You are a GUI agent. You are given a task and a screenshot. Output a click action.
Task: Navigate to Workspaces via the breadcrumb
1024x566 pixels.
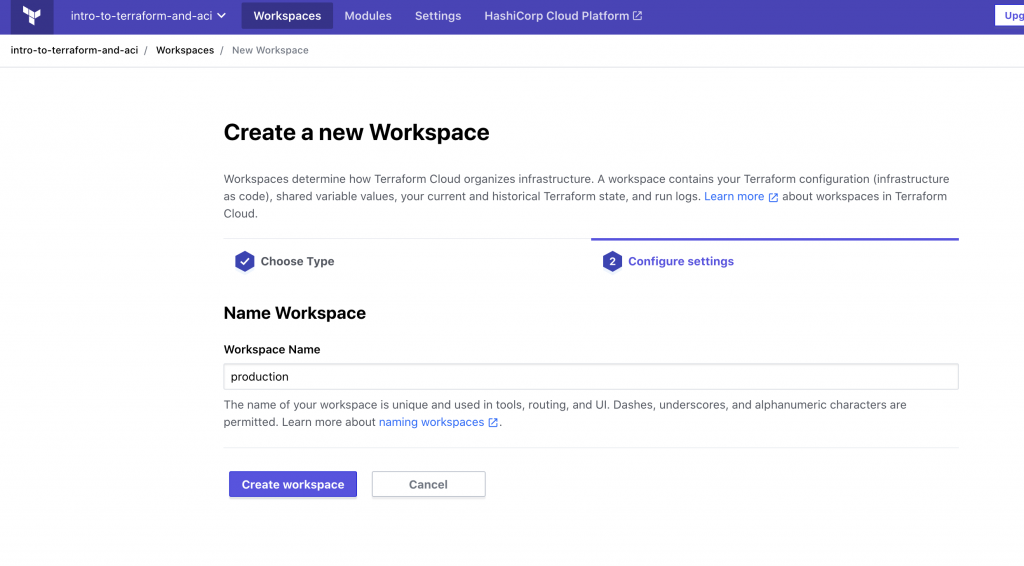coord(185,50)
